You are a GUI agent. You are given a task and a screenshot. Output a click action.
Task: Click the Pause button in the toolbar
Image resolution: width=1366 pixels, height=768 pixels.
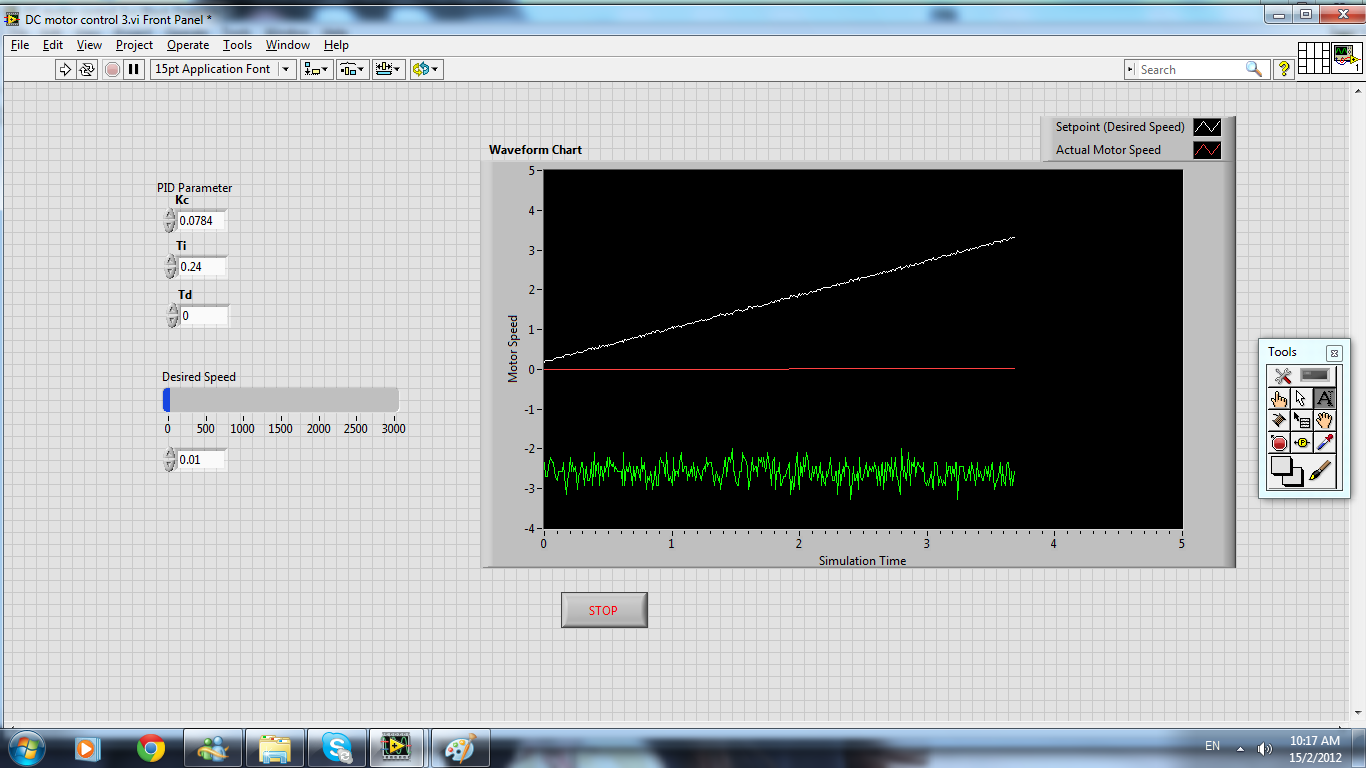pos(134,69)
